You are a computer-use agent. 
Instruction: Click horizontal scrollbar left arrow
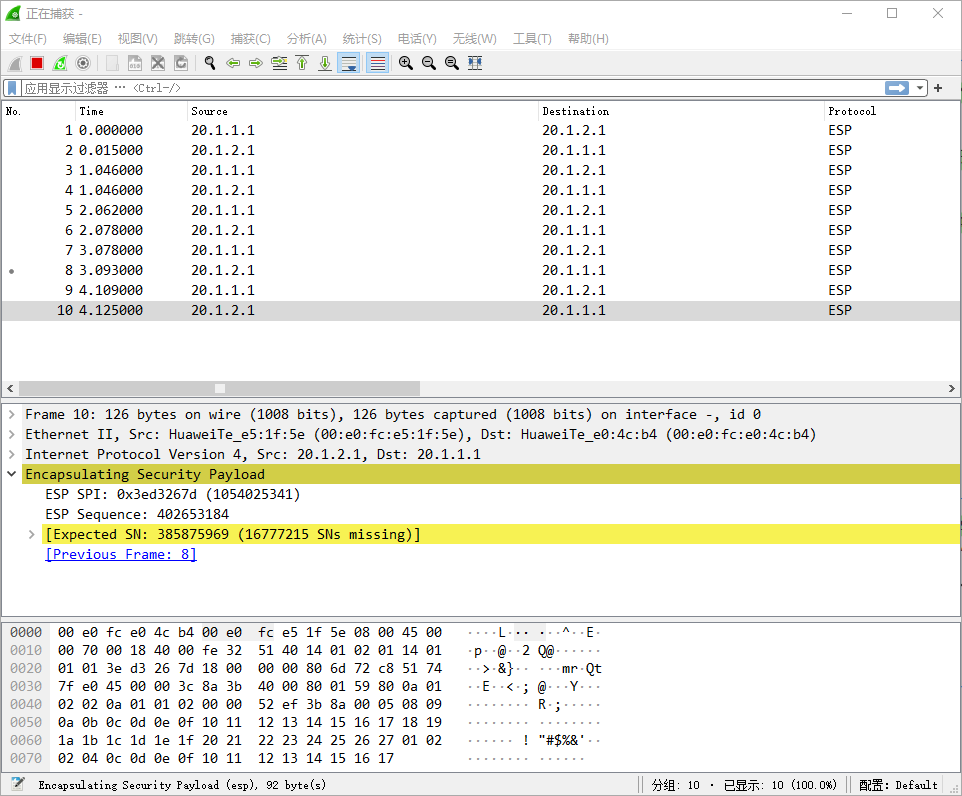pos(10,388)
